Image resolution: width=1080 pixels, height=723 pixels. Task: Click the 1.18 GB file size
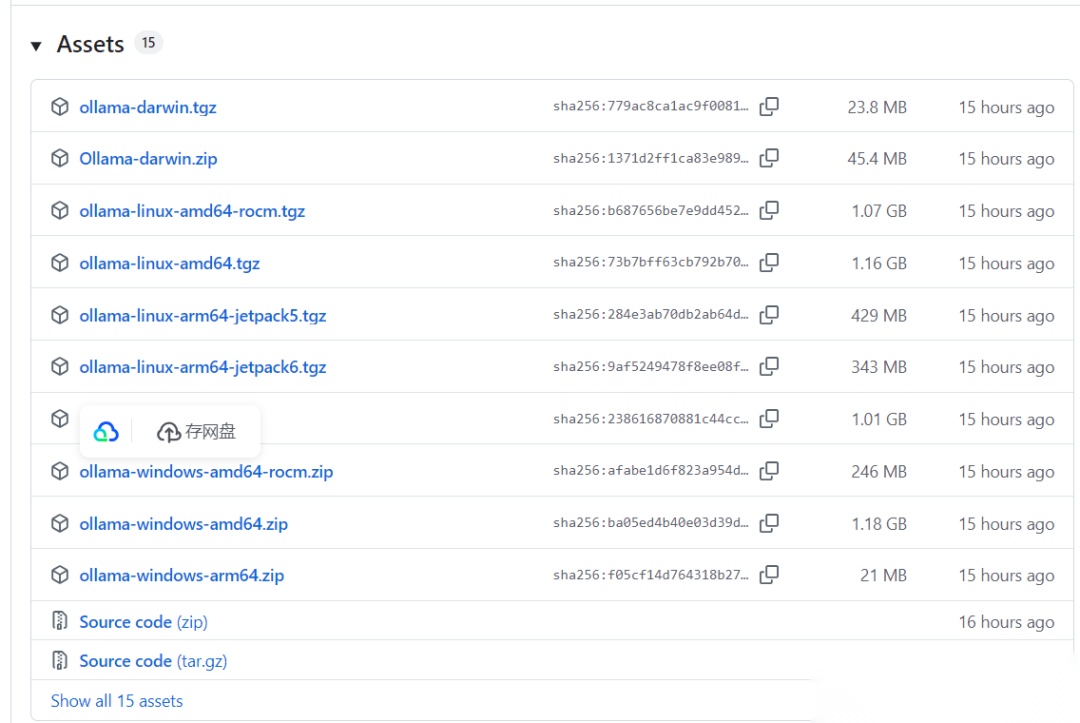879,525
